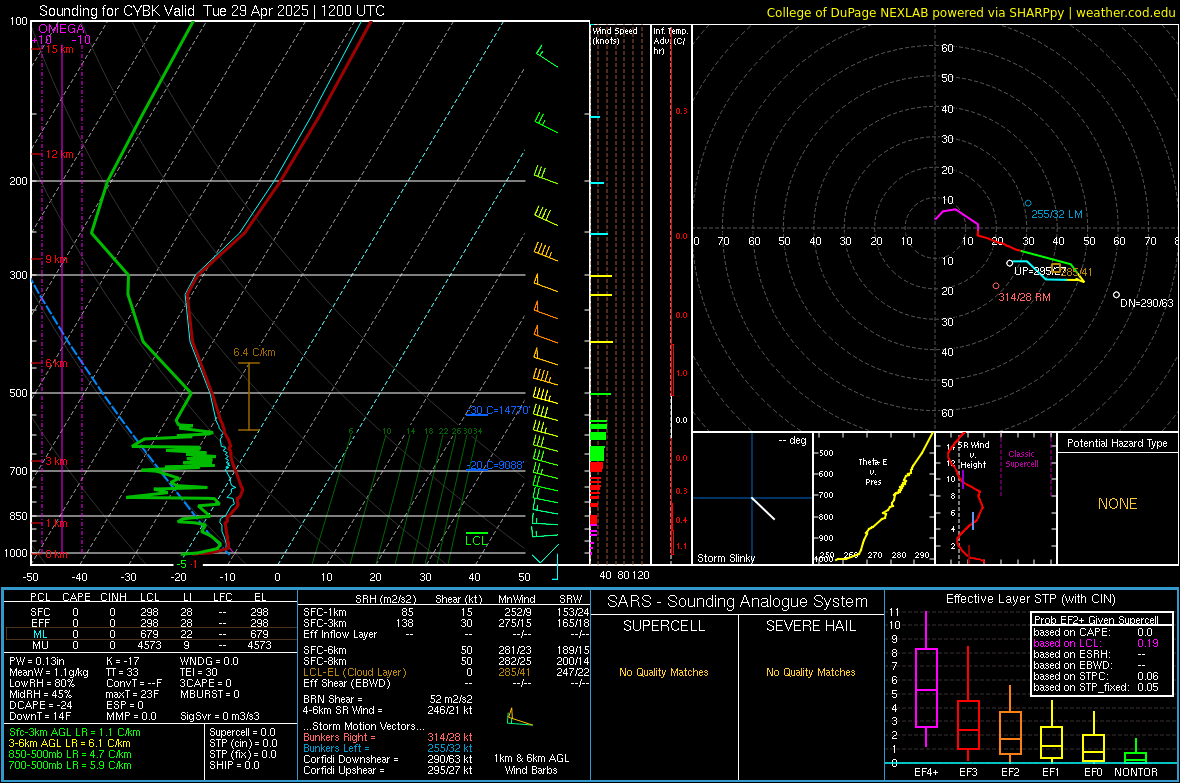Select the 'MU' parcel row
1180x783 pixels.
(151, 645)
